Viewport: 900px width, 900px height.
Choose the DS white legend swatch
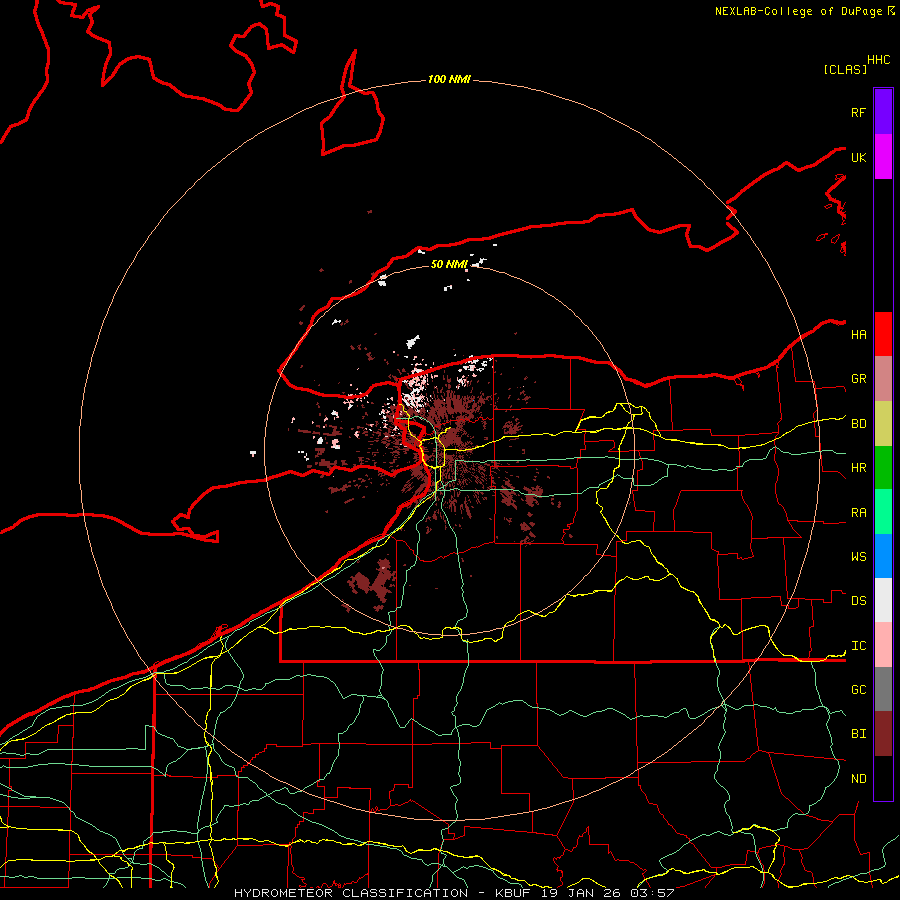[x=883, y=600]
